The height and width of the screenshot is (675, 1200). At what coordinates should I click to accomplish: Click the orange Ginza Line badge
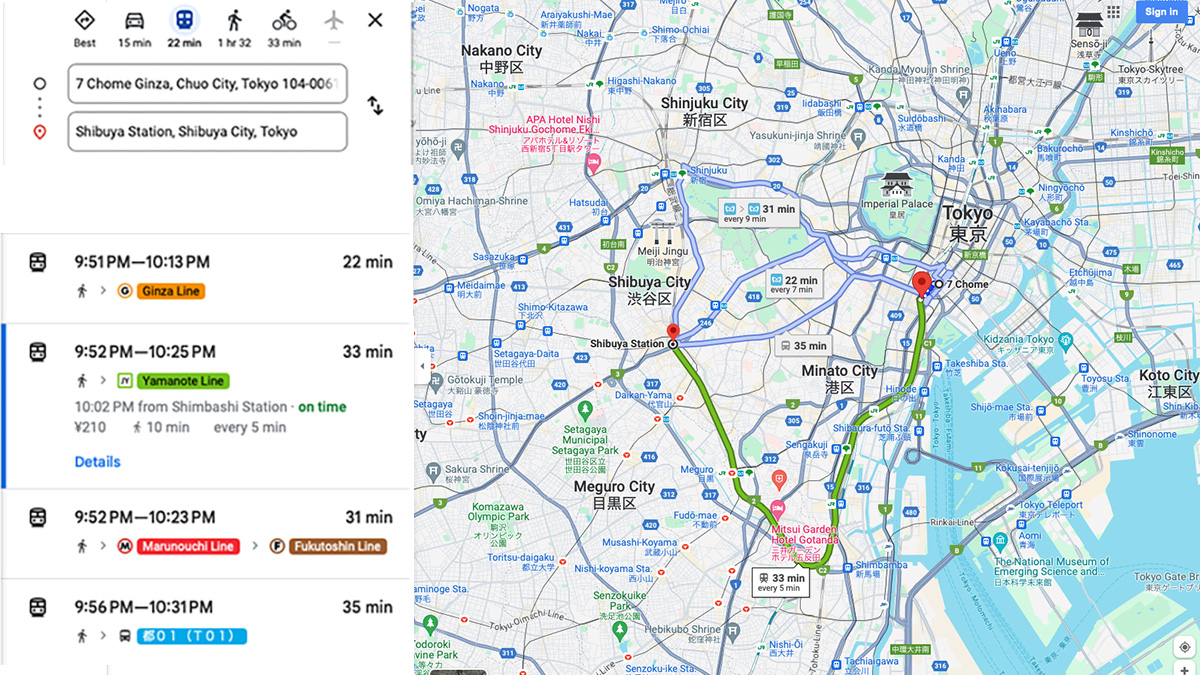coord(169,291)
